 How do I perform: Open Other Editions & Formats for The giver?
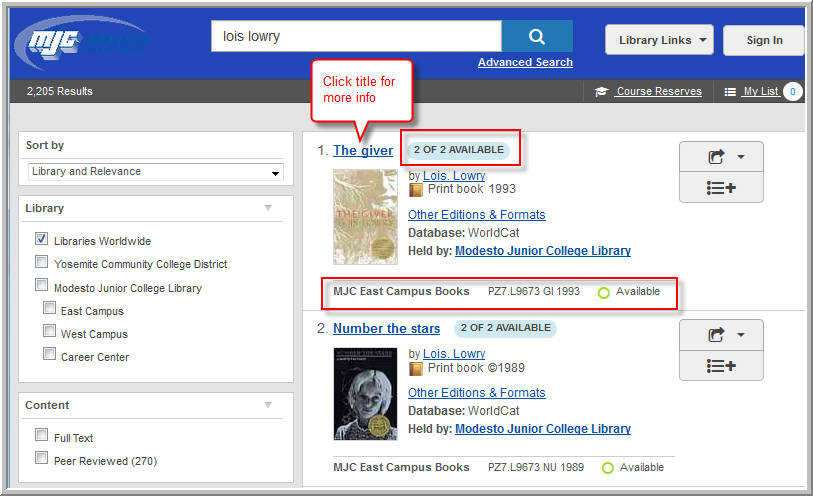[x=476, y=215]
